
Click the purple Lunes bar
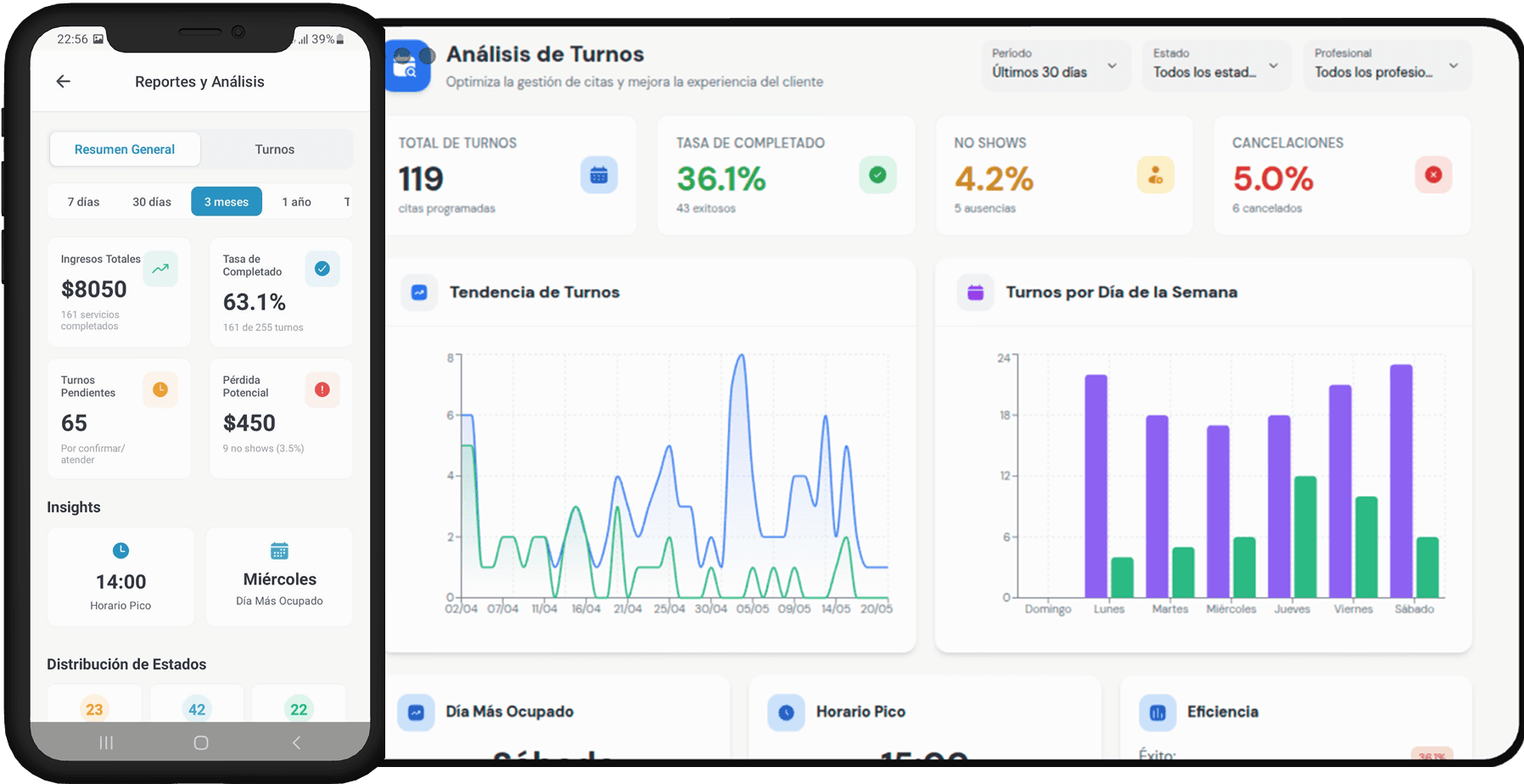[x=1096, y=486]
